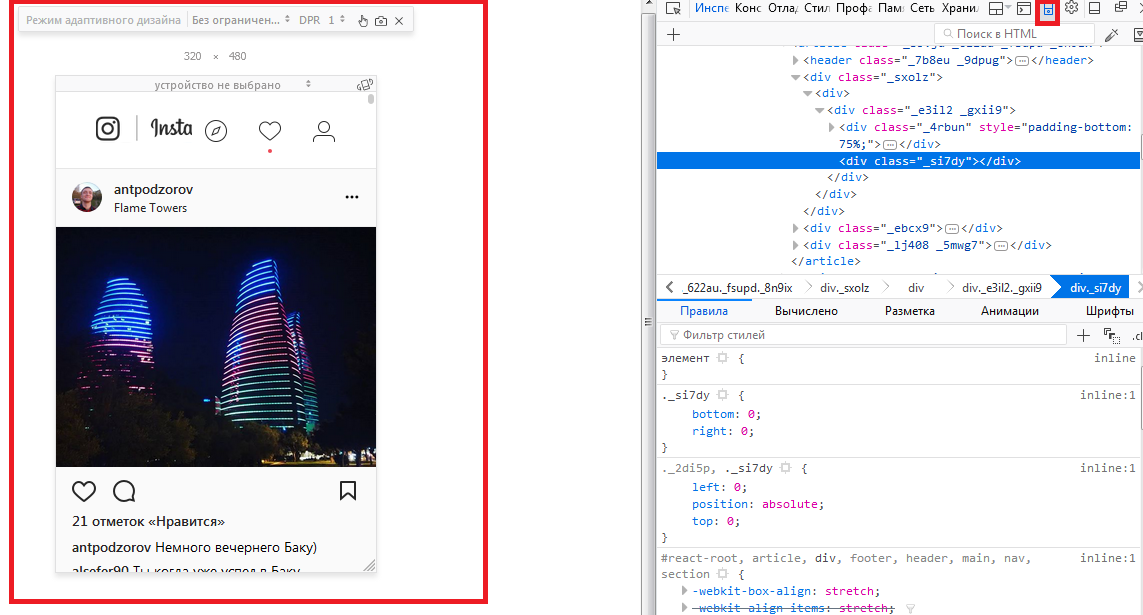Click the viewport width value 320
The width and height of the screenshot is (1143, 615).
(192, 56)
